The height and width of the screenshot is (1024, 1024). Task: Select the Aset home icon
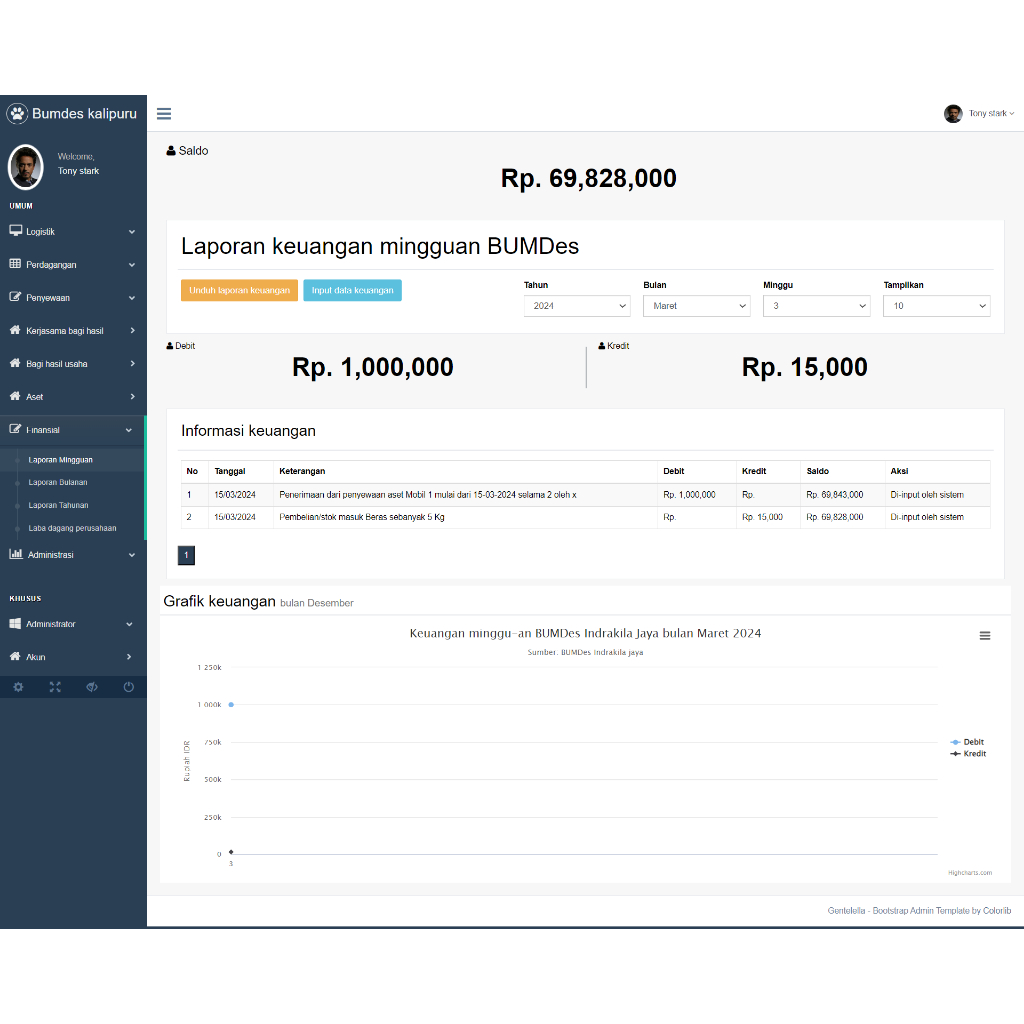tap(14, 396)
